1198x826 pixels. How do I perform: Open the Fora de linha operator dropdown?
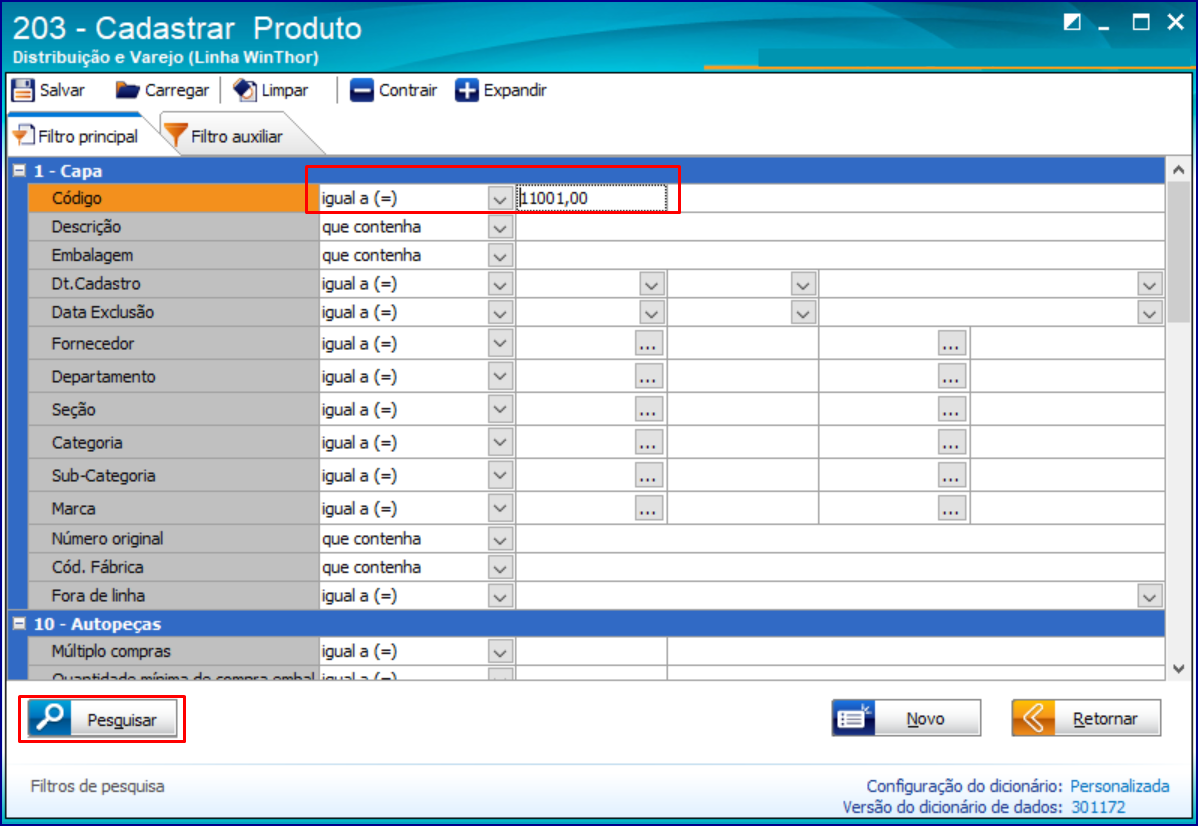500,596
